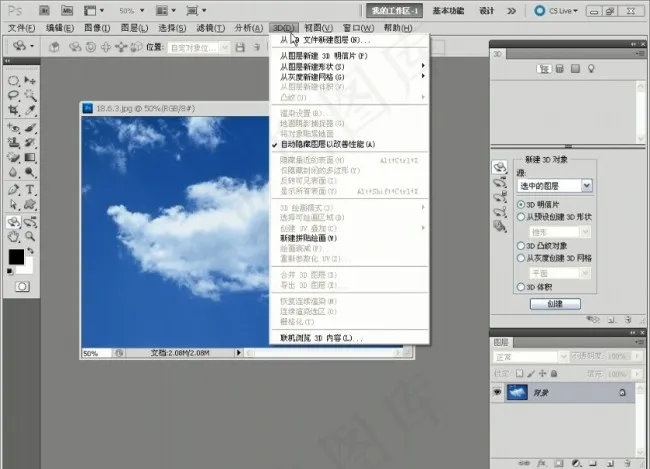Viewport: 650px width, 469px height.
Task: Select the Eyedropper tool
Action: coord(31,111)
